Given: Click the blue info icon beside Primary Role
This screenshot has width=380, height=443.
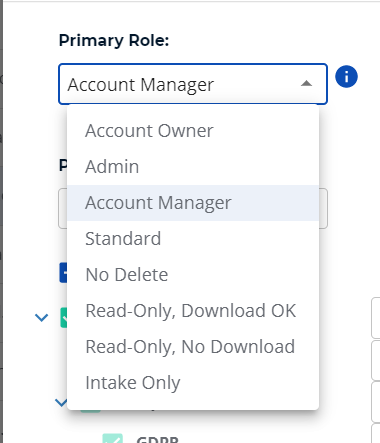Looking at the screenshot, I should coord(346,77).
